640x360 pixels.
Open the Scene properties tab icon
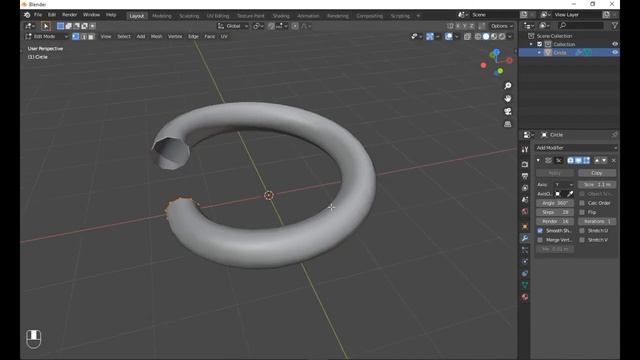[525, 200]
